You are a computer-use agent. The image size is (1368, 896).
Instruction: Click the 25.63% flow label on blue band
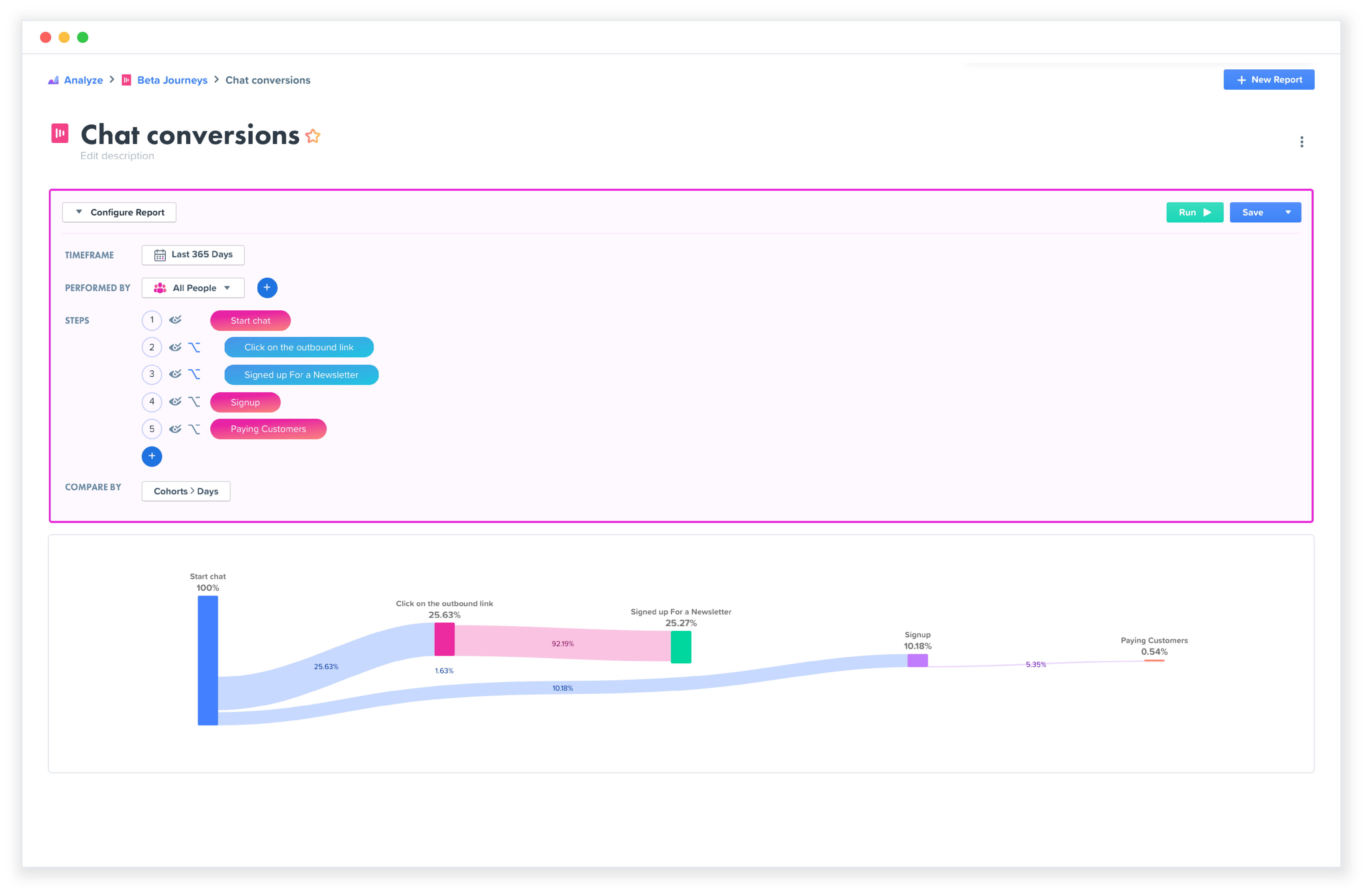coord(326,667)
